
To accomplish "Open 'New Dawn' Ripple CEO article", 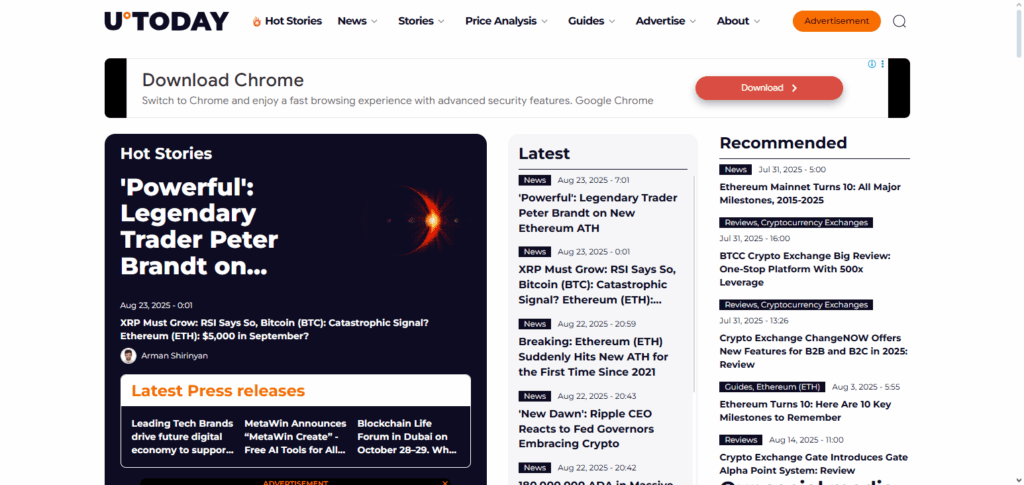I will pyautogui.click(x=586, y=429).
